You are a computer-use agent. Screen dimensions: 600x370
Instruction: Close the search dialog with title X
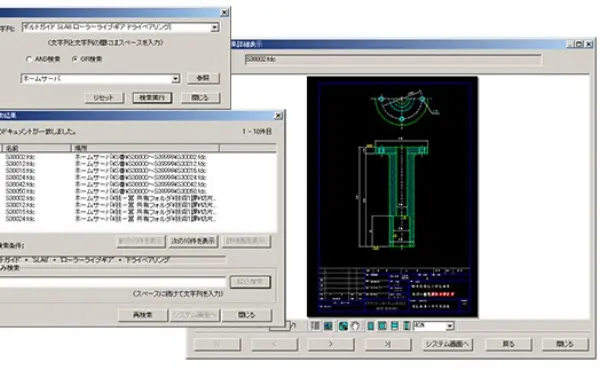[225, 13]
